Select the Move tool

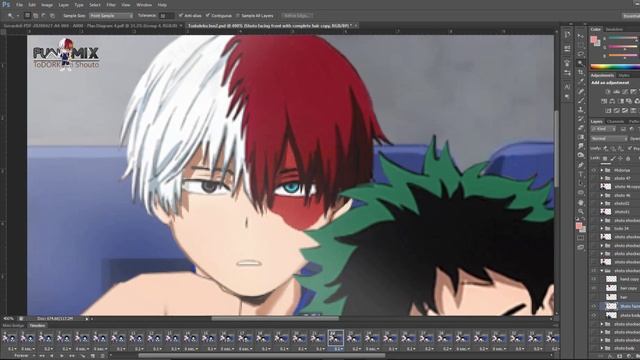(580, 36)
